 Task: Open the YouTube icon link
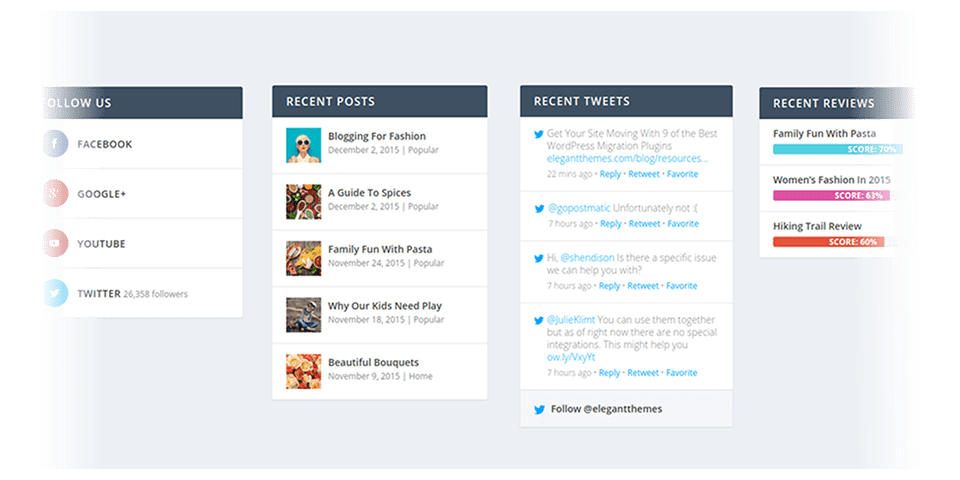pos(55,243)
